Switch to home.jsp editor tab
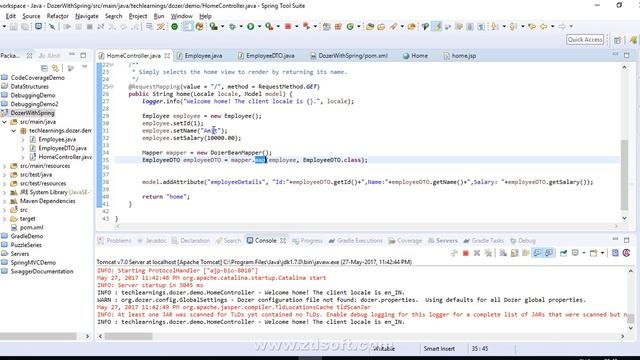640x360 pixels. [x=460, y=56]
